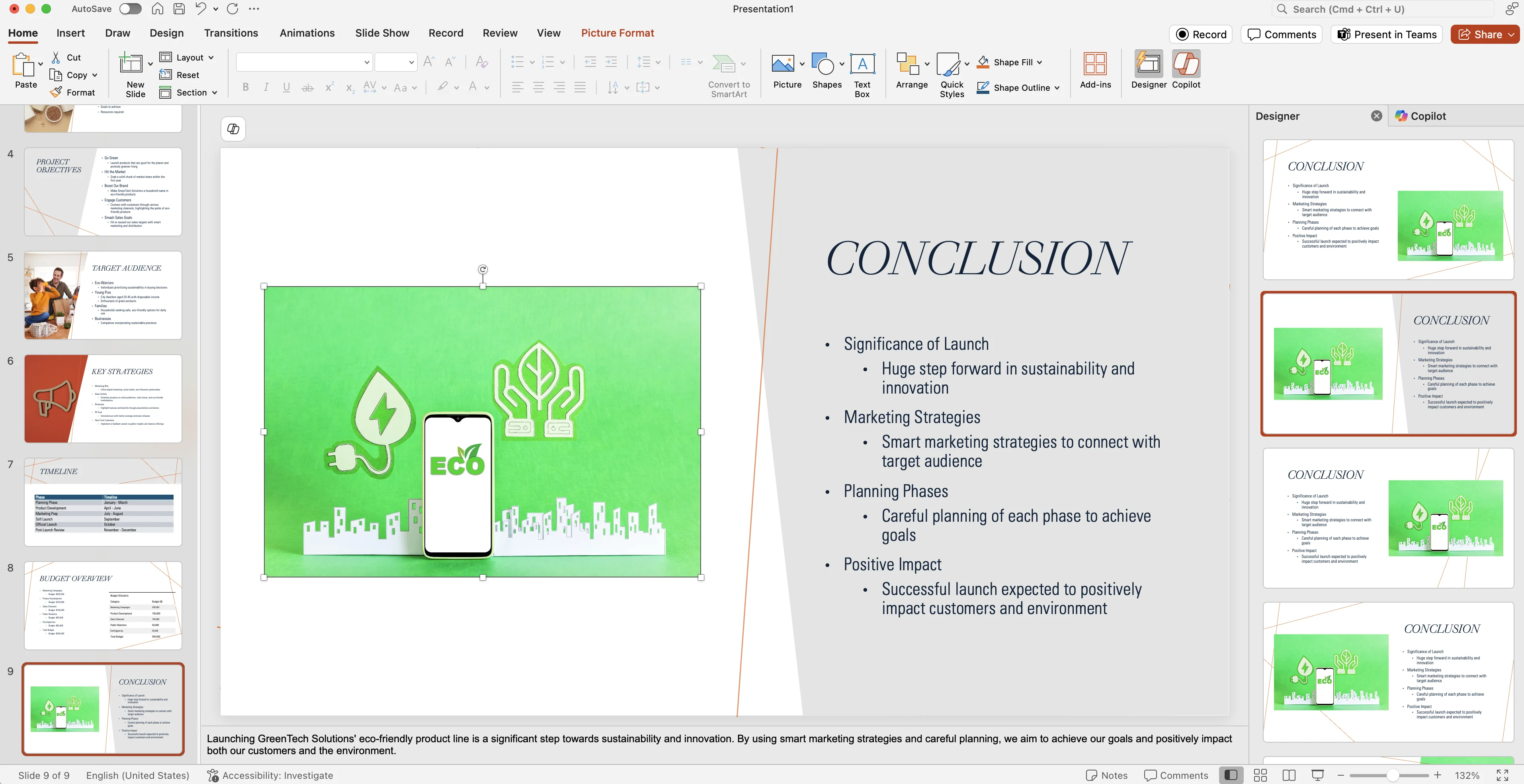Click the zoom slider handle

(1393, 775)
